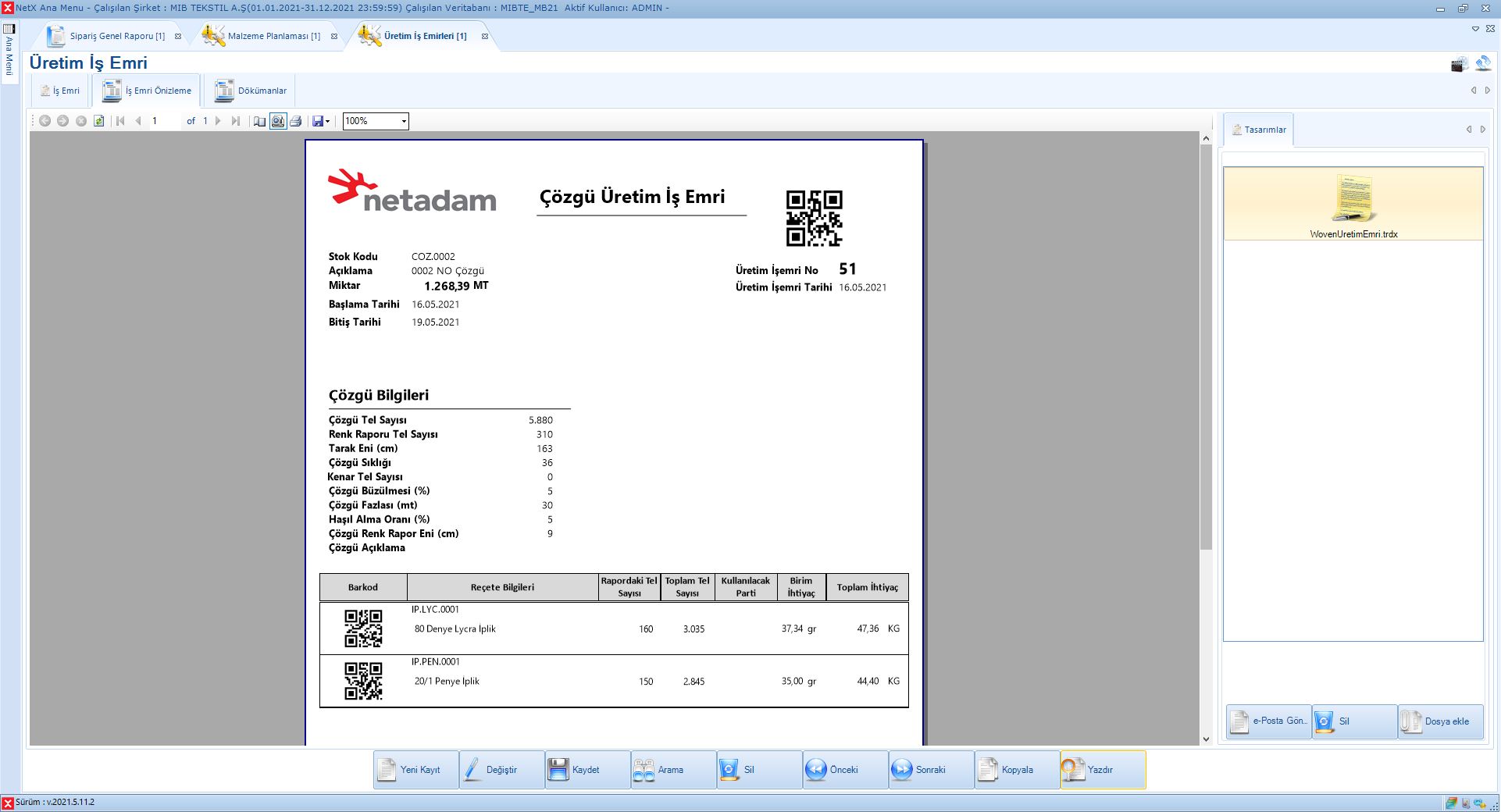
Task: Click the Yazdır print button
Action: click(x=1102, y=770)
